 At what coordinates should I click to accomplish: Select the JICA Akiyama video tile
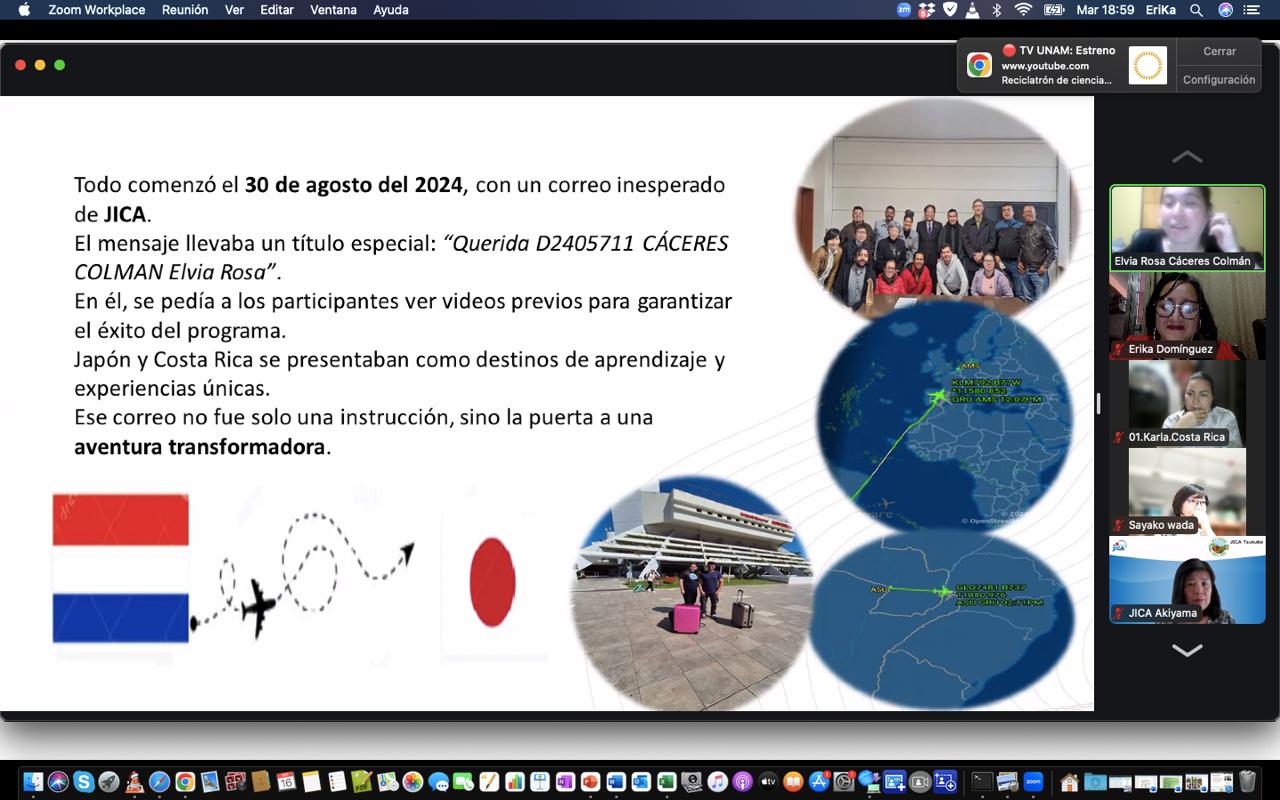click(1187, 580)
